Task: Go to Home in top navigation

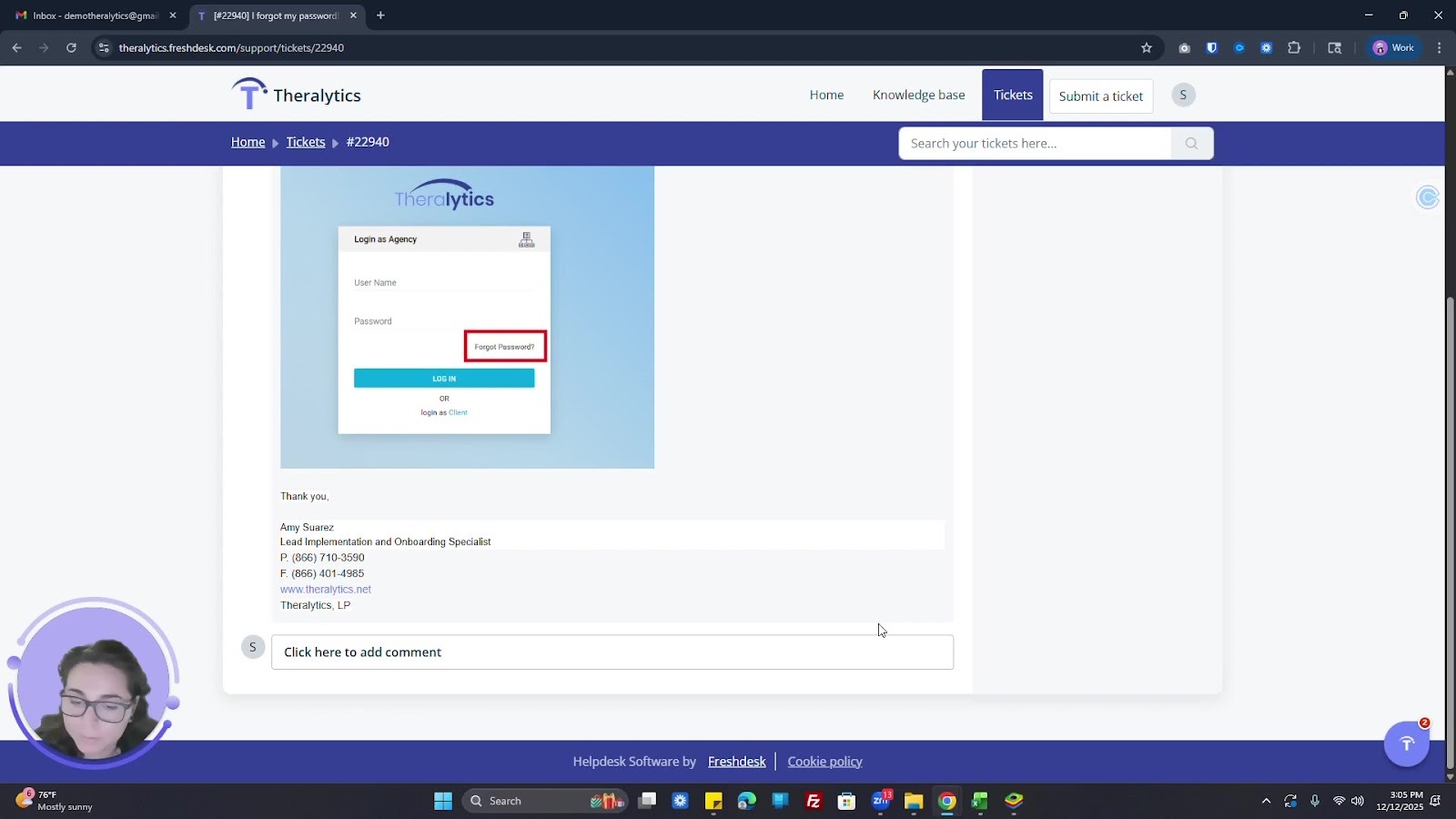Action: [826, 95]
